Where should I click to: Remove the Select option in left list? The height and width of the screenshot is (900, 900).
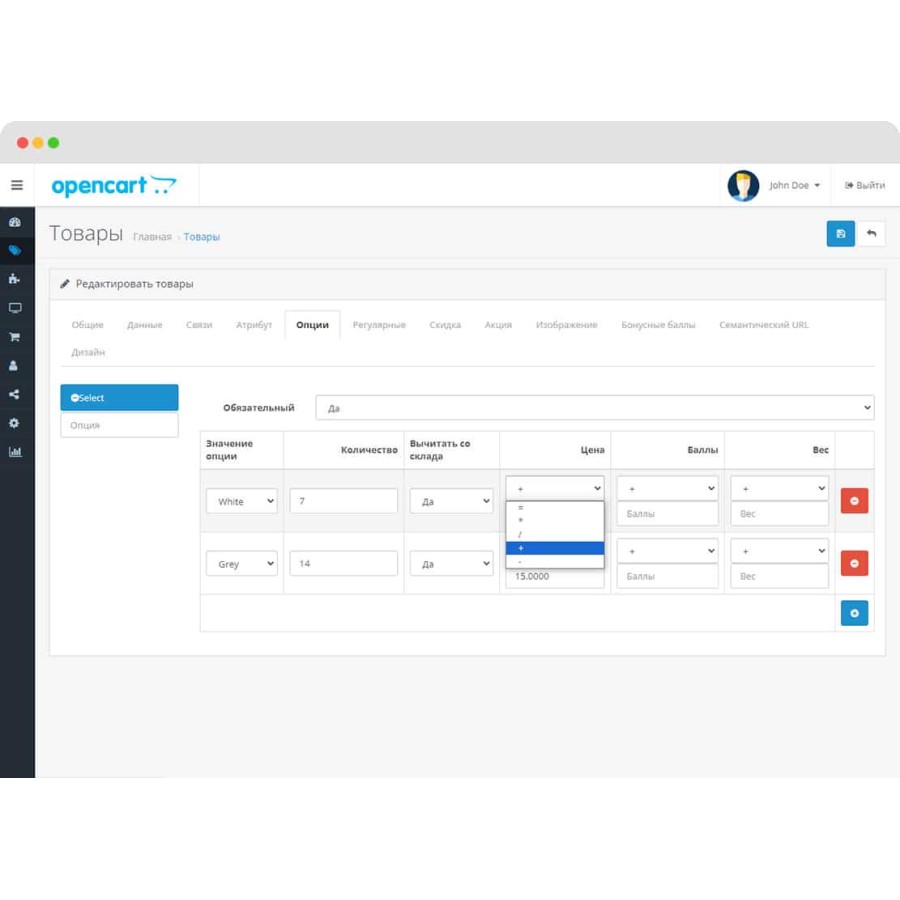pyautogui.click(x=75, y=398)
